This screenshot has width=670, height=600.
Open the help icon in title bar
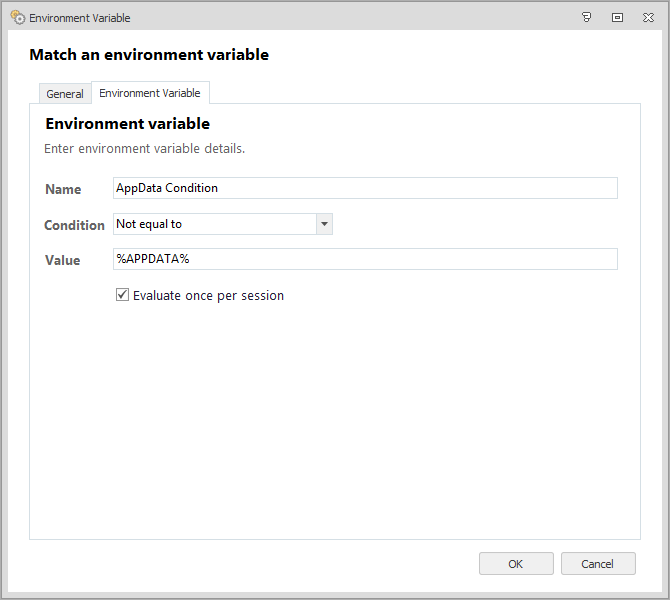(587, 17)
